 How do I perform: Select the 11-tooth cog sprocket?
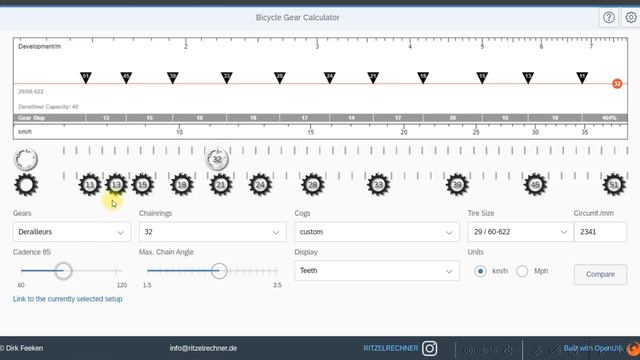tap(90, 185)
